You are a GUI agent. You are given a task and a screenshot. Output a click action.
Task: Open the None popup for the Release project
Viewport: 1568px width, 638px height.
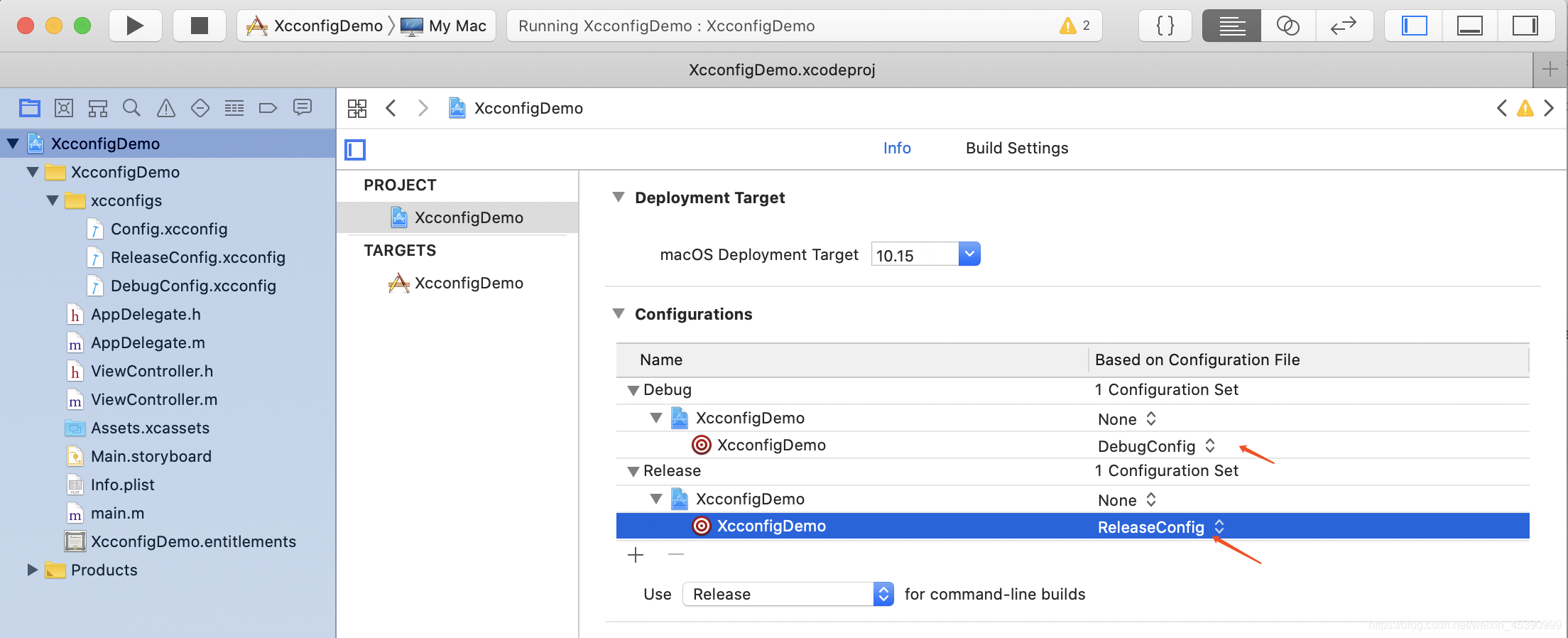[1127, 500]
